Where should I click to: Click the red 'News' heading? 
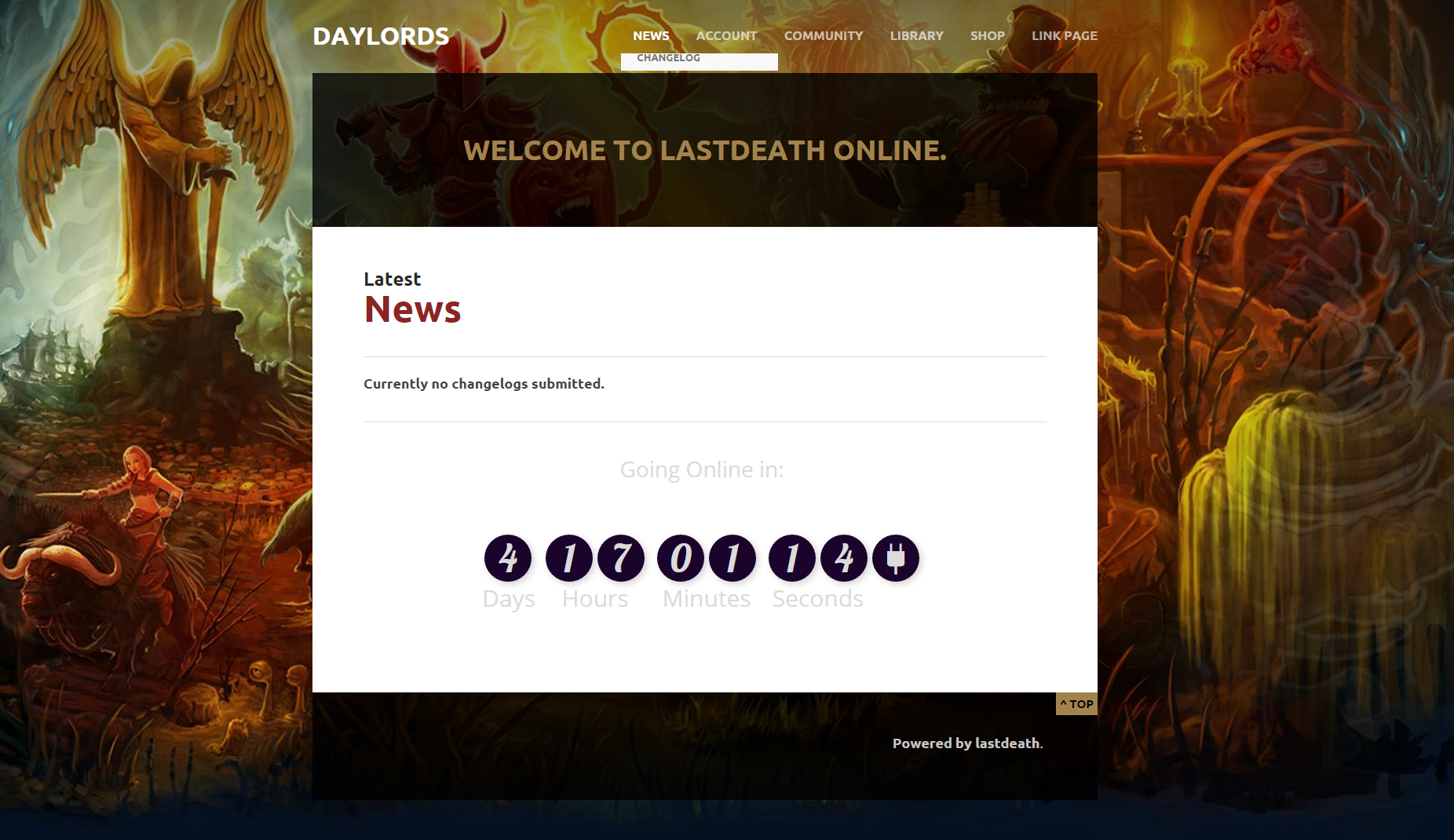[x=412, y=309]
